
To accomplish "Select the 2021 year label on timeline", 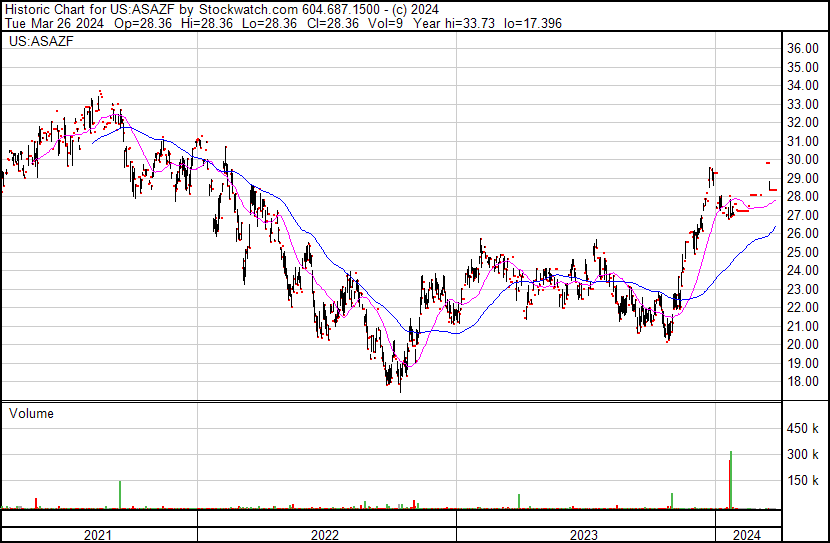I will (x=98, y=535).
